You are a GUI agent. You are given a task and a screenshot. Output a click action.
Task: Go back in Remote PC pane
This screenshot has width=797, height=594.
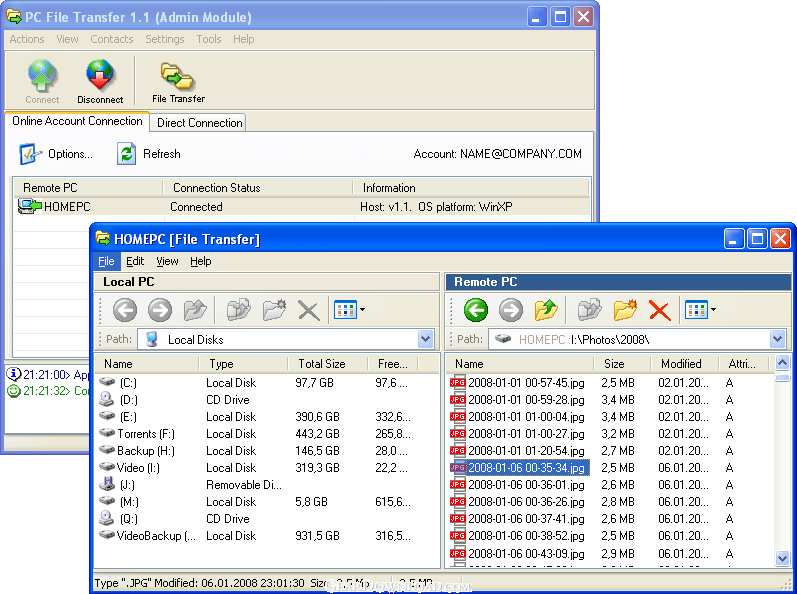point(475,309)
